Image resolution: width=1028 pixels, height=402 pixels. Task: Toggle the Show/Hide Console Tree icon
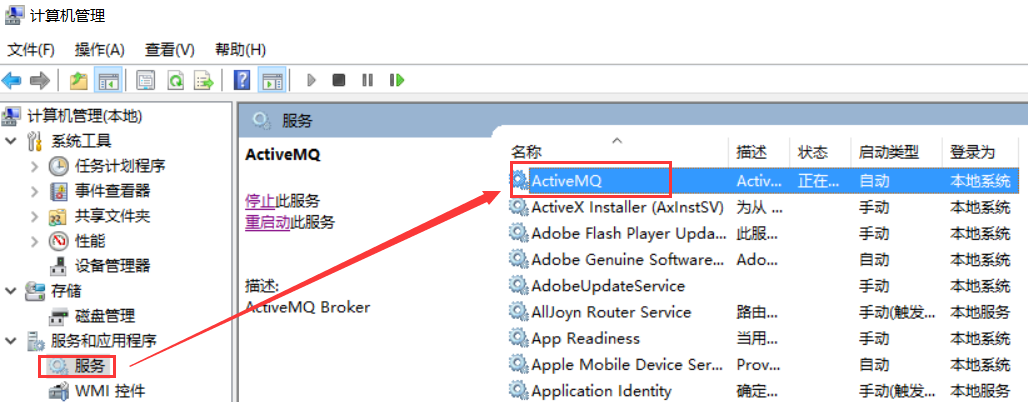(x=108, y=81)
